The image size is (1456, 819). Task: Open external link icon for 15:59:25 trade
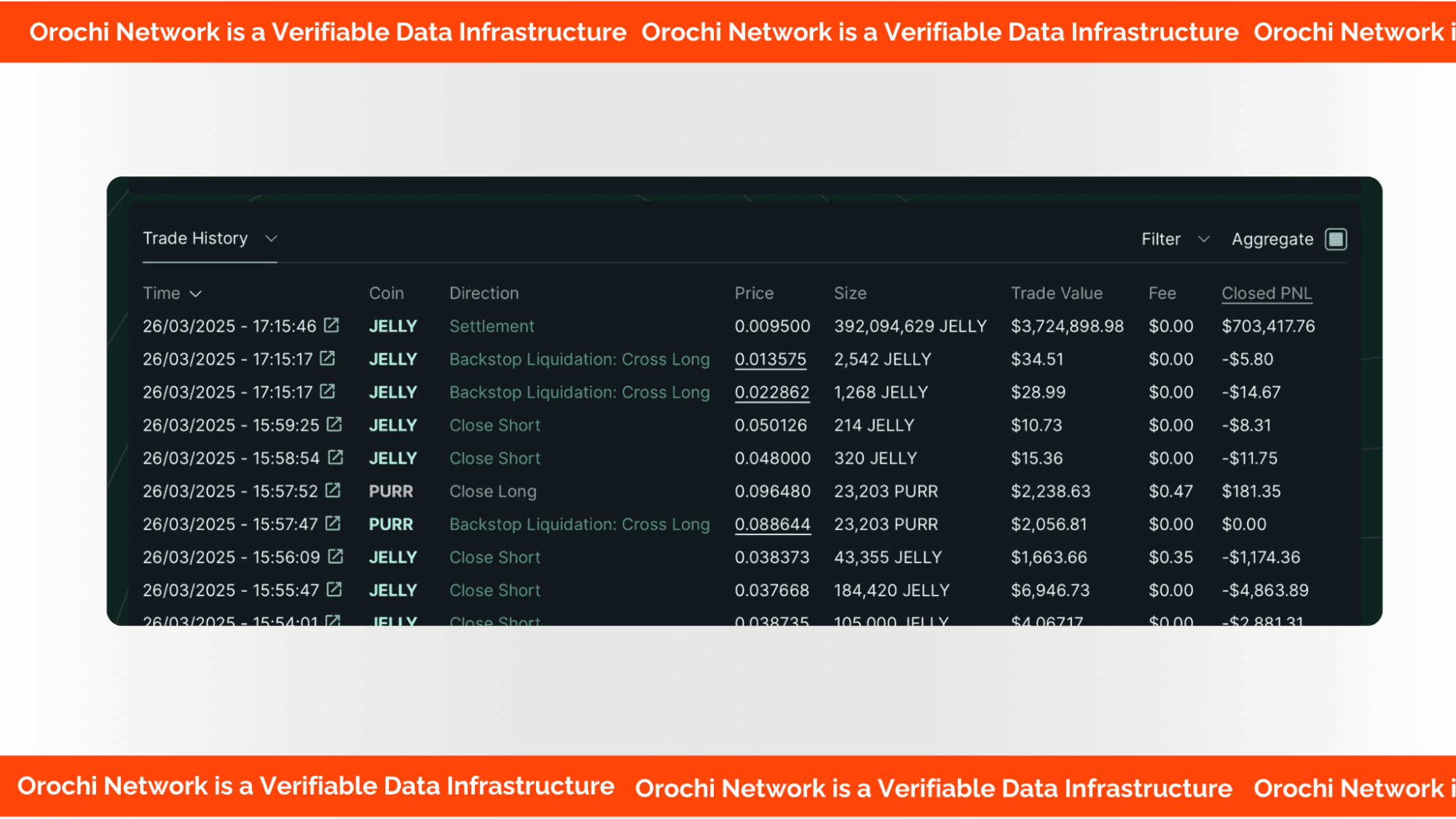click(334, 424)
